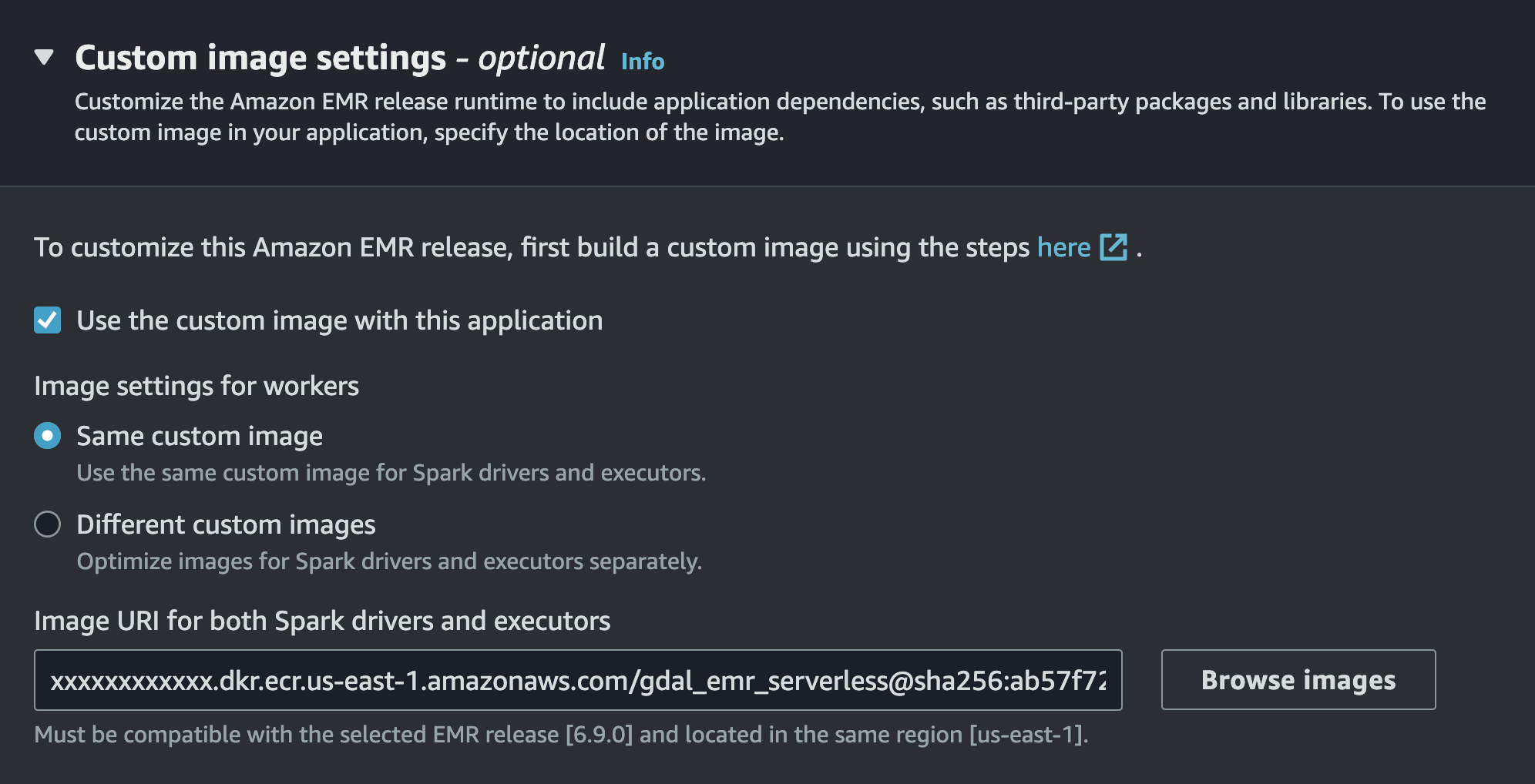Screen dimensions: 1535x784
Task: Collapse the Custom image settings section triangle
Action: (x=44, y=57)
